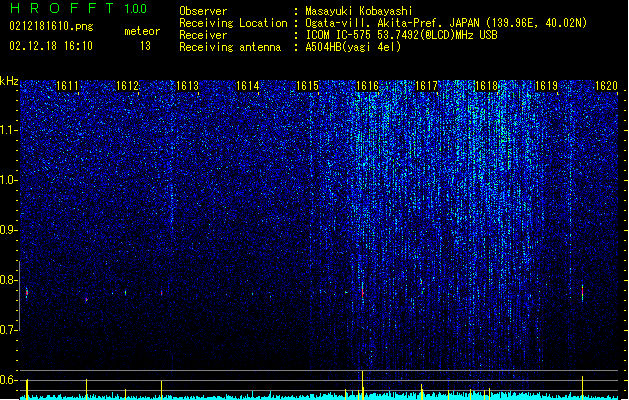Screen dimensions: 629x400
Task: Click the yellow intensity spike near 1619:30
Action: [x=582, y=388]
